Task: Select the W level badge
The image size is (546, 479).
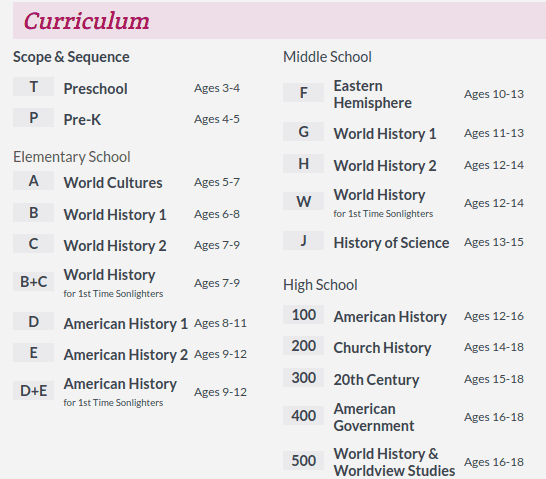Action: [x=303, y=201]
